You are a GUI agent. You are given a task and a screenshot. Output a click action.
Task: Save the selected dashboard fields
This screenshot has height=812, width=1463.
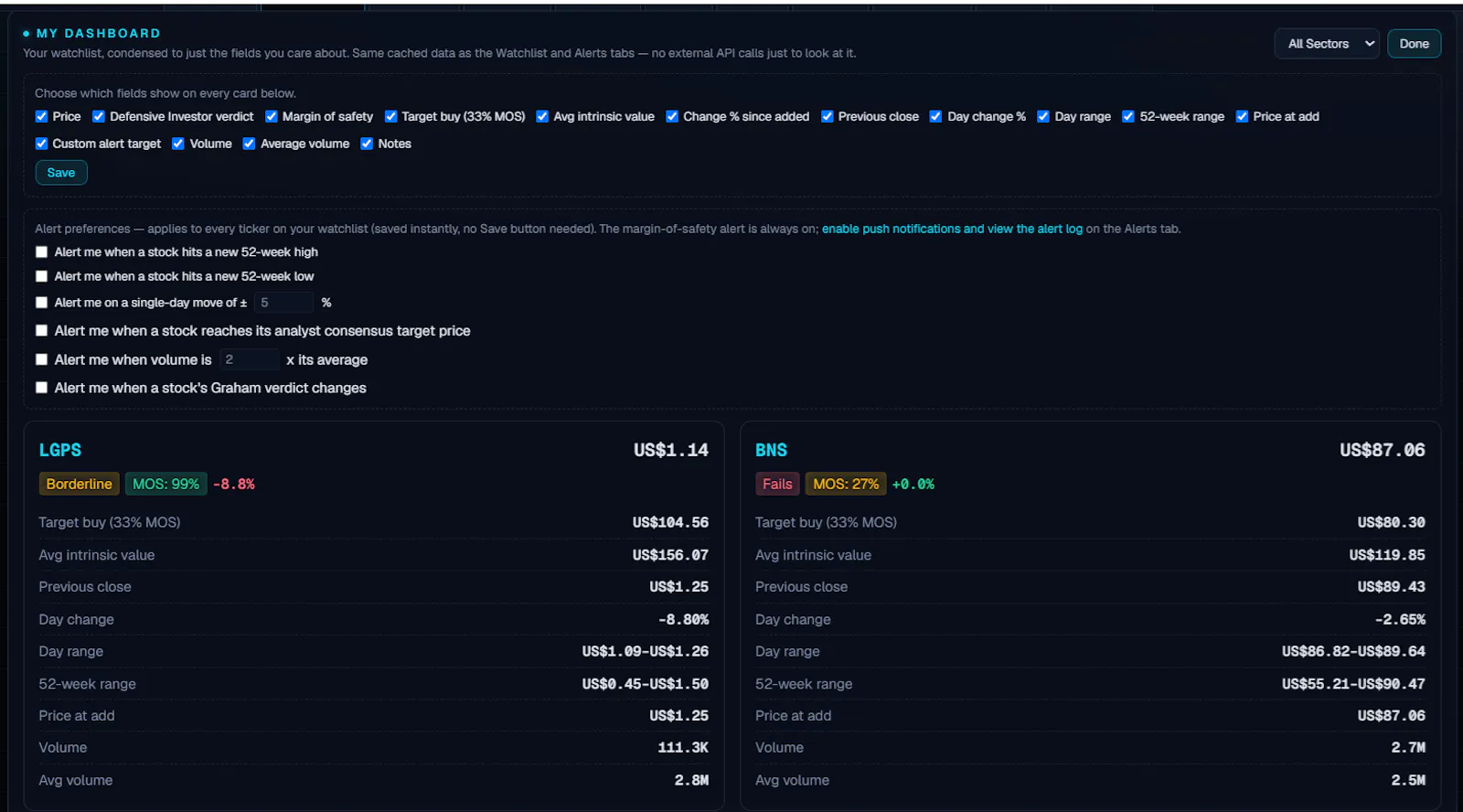pos(61,173)
